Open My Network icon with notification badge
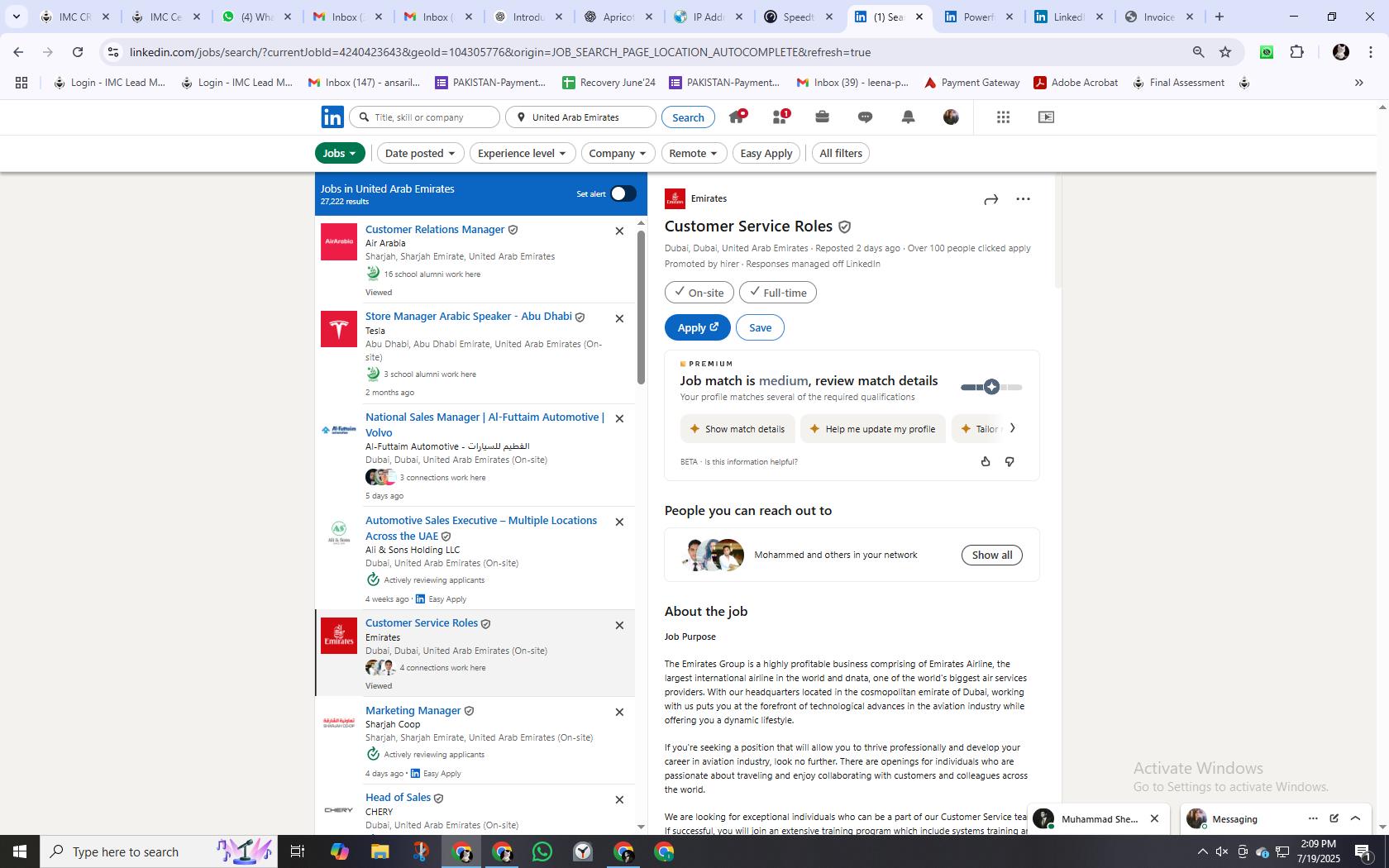The width and height of the screenshot is (1389, 868). (780, 117)
